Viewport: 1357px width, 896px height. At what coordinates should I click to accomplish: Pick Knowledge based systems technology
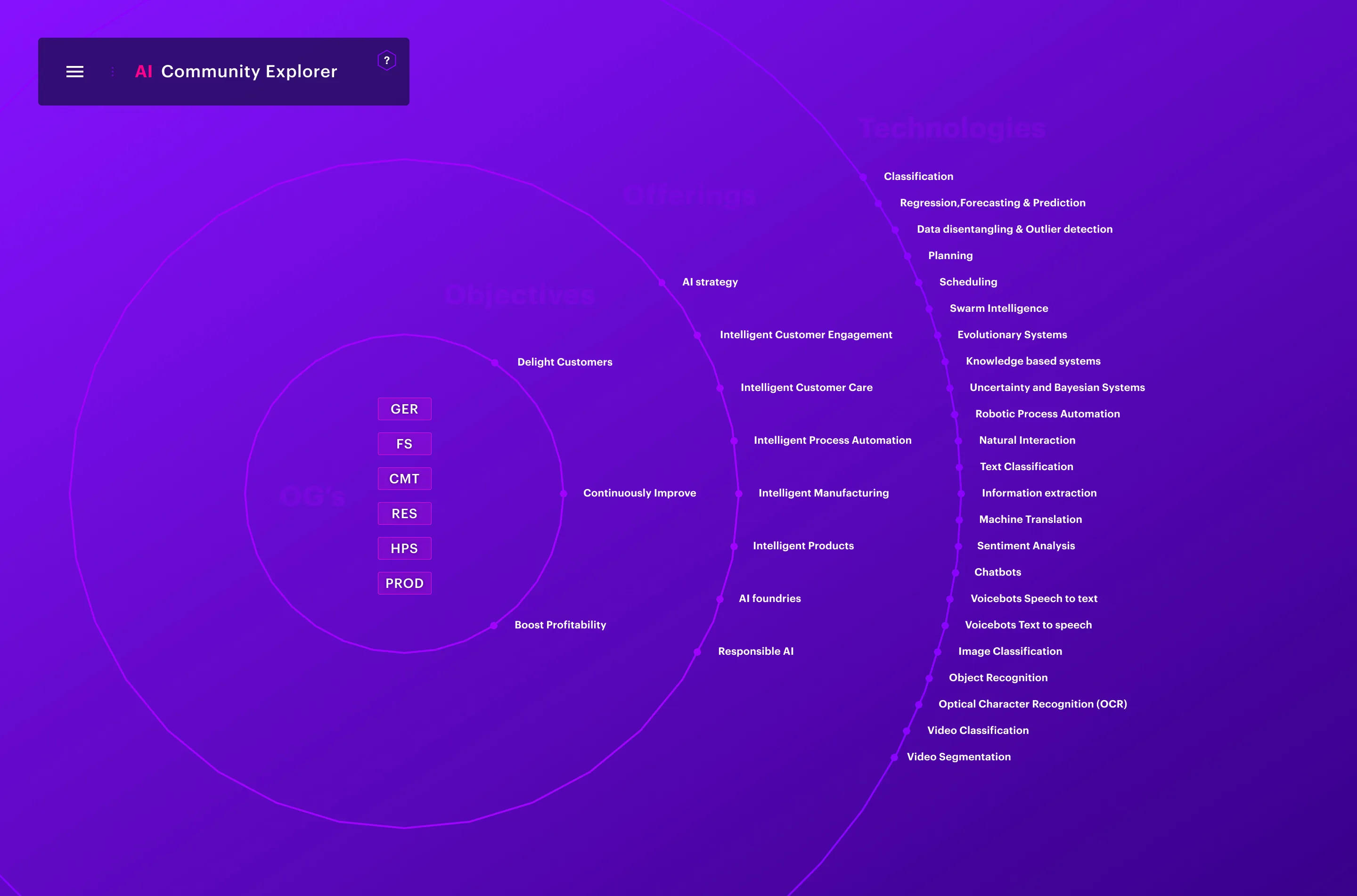1033,361
